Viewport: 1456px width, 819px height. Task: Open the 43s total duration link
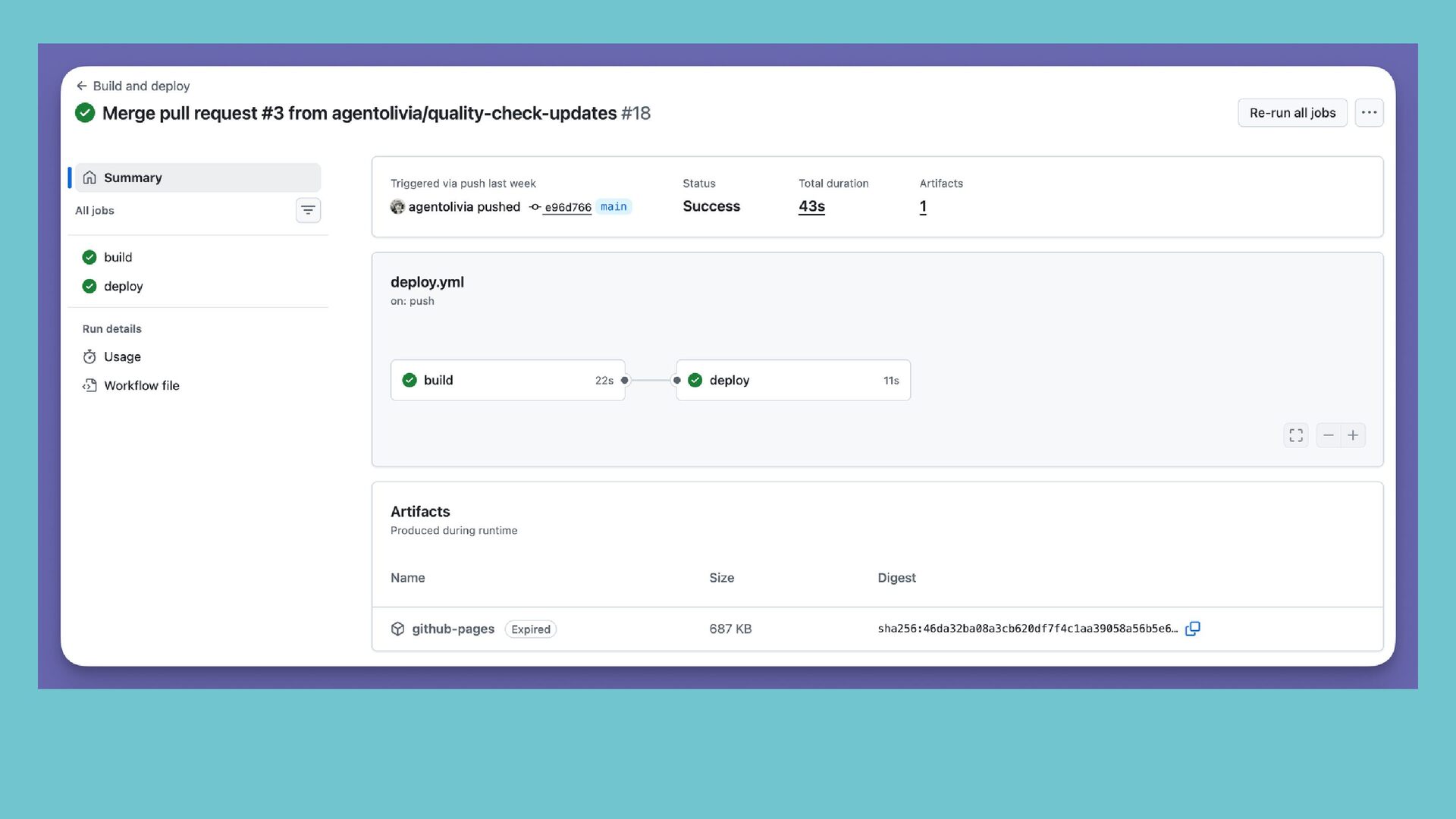click(x=811, y=206)
